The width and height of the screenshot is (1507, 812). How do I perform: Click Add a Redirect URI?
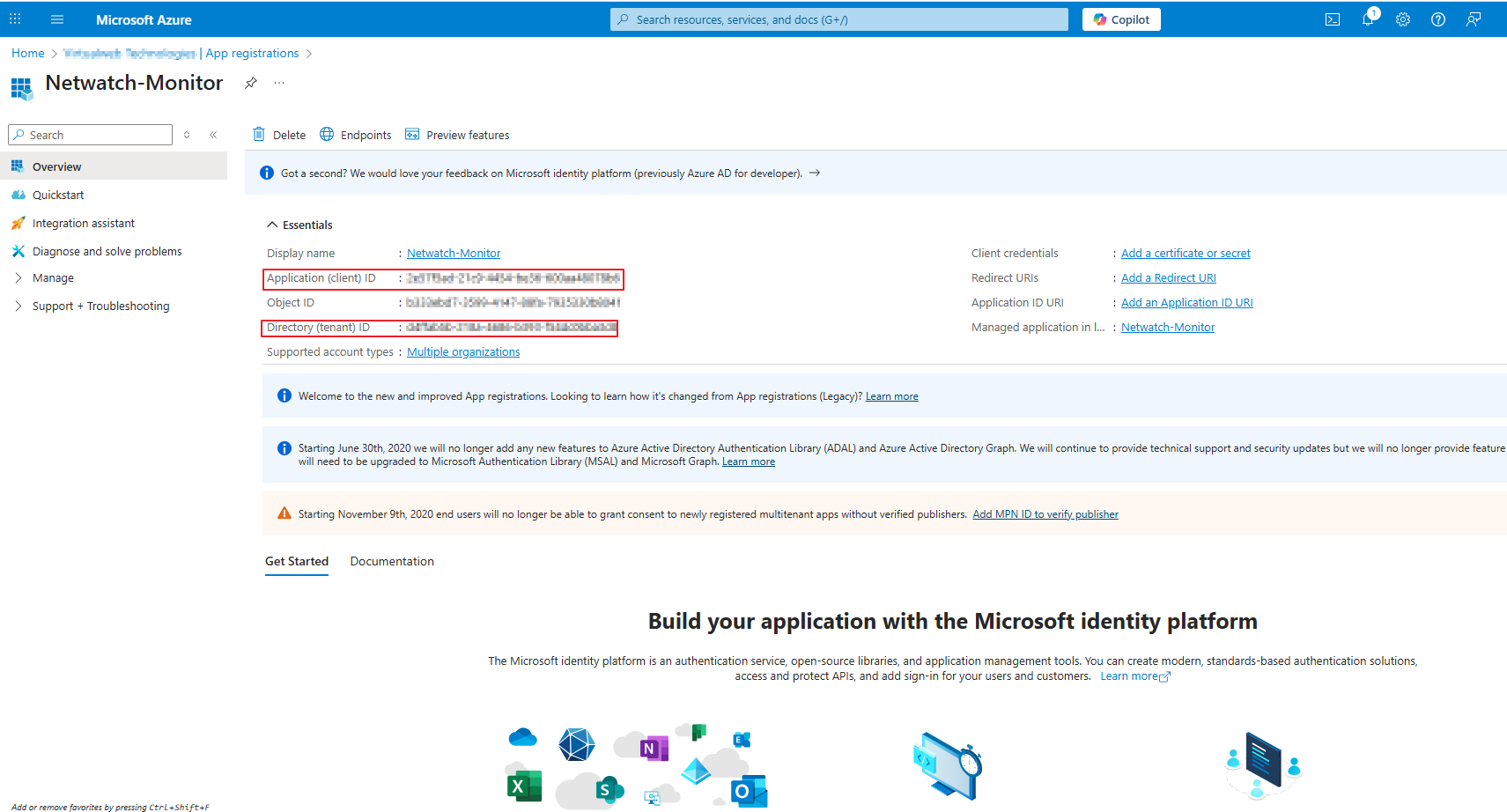point(1169,277)
